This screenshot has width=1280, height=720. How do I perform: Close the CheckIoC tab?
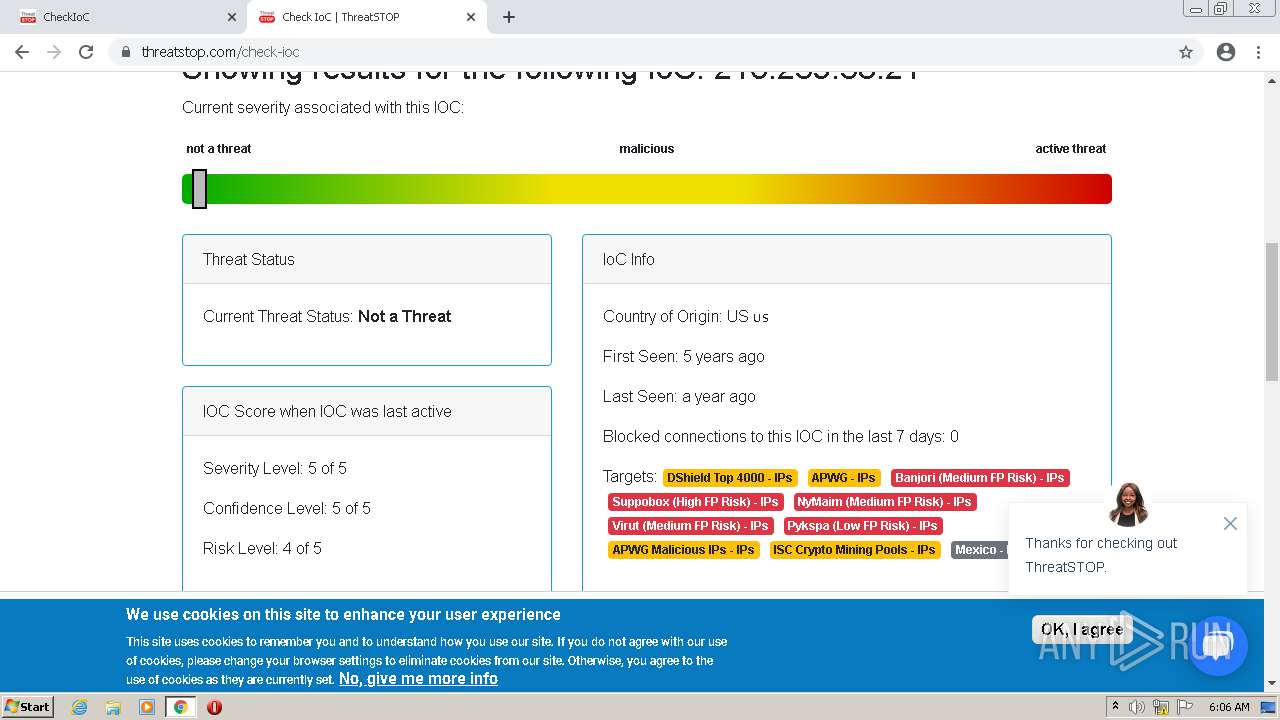[x=231, y=17]
